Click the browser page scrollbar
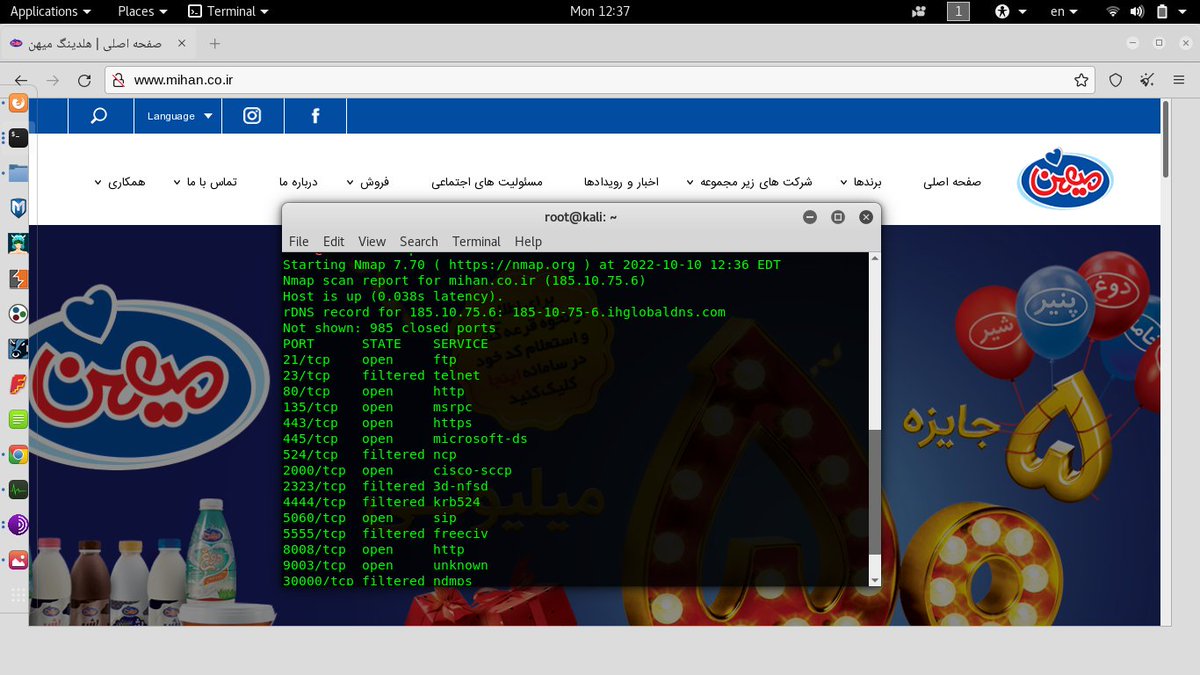Image resolution: width=1200 pixels, height=675 pixels. click(1166, 137)
